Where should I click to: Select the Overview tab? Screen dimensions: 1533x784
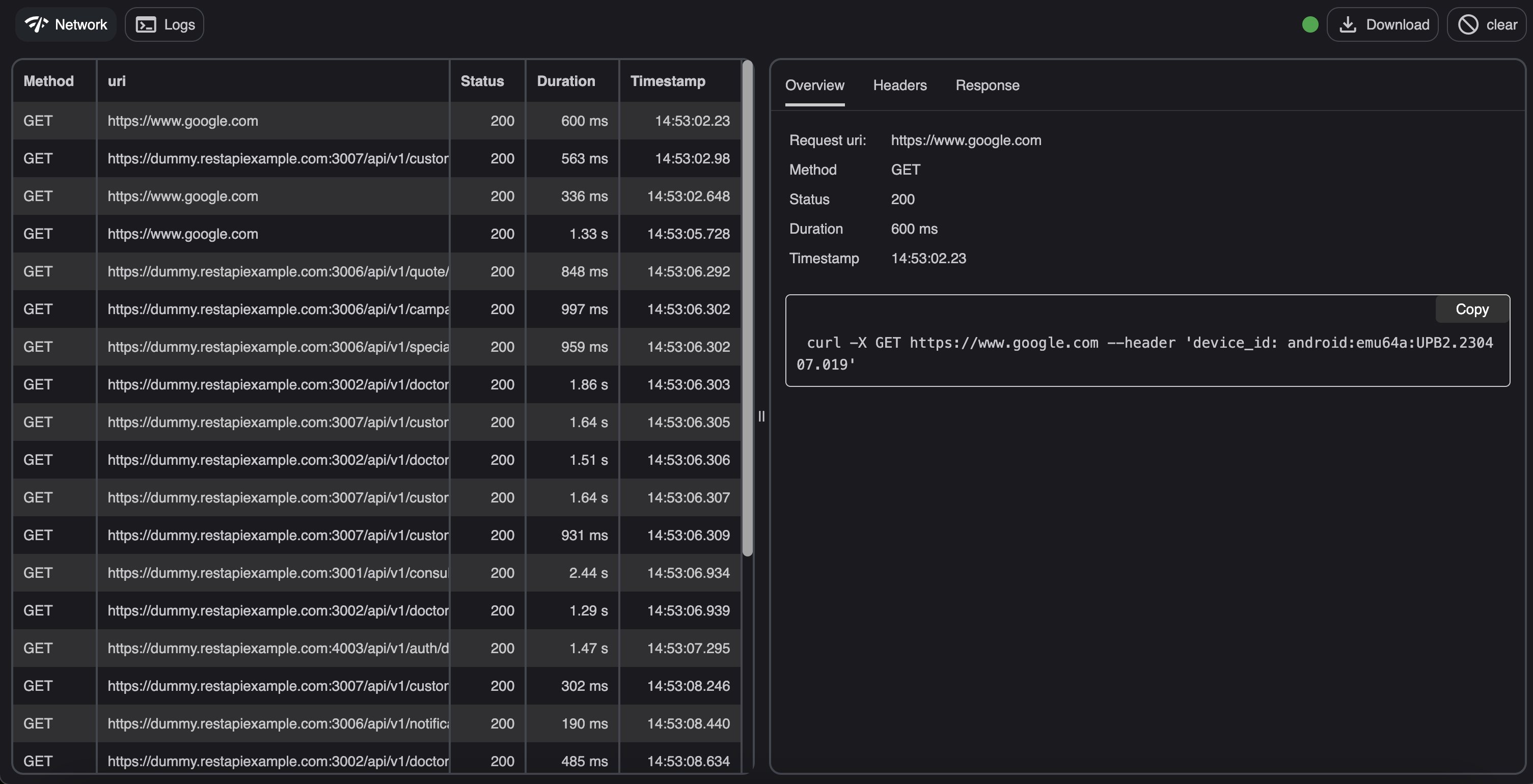tap(814, 85)
